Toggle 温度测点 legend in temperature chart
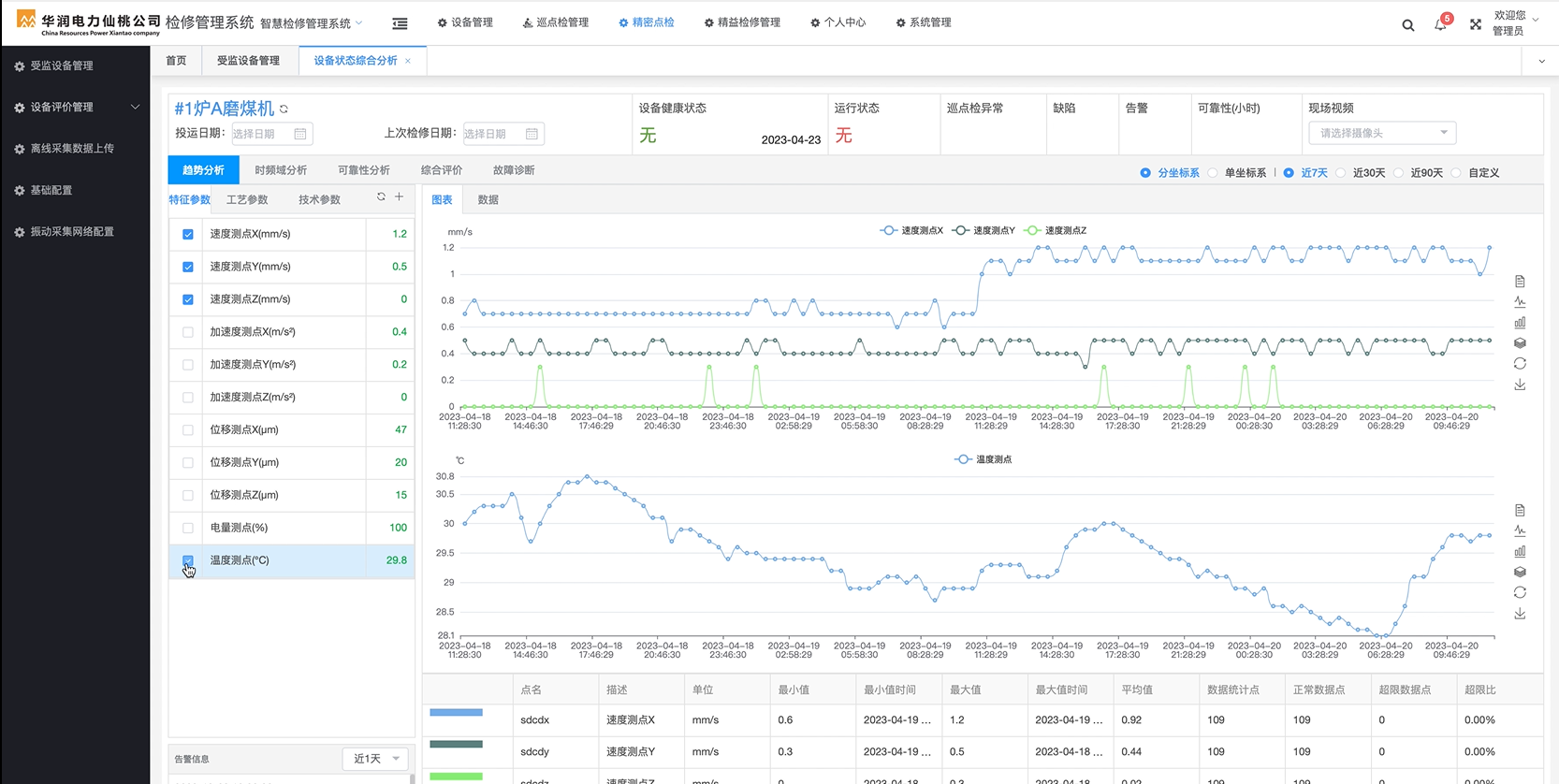Viewport: 1559px width, 784px height. pos(983,459)
